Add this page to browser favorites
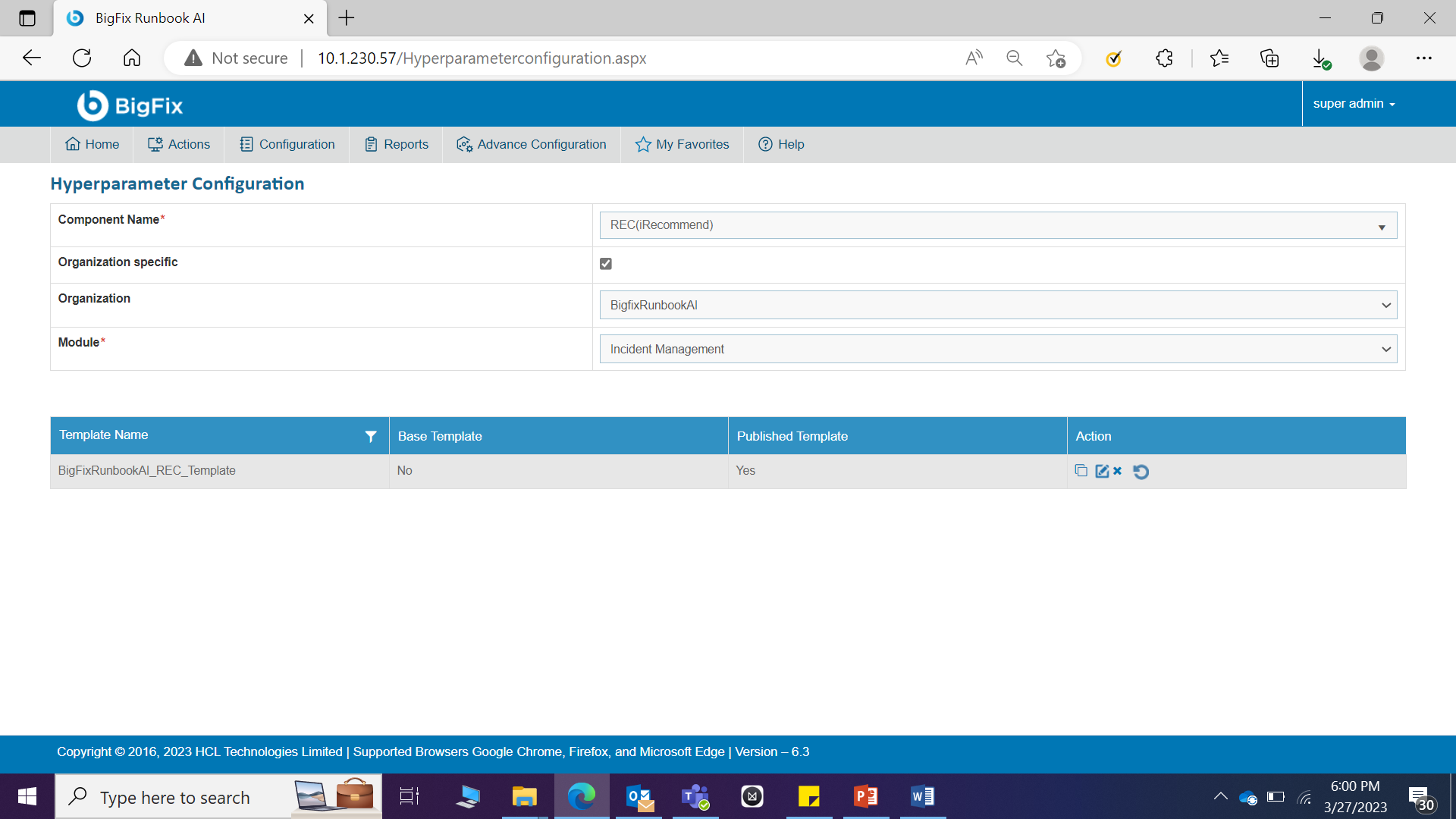1456x819 pixels. (x=1056, y=58)
